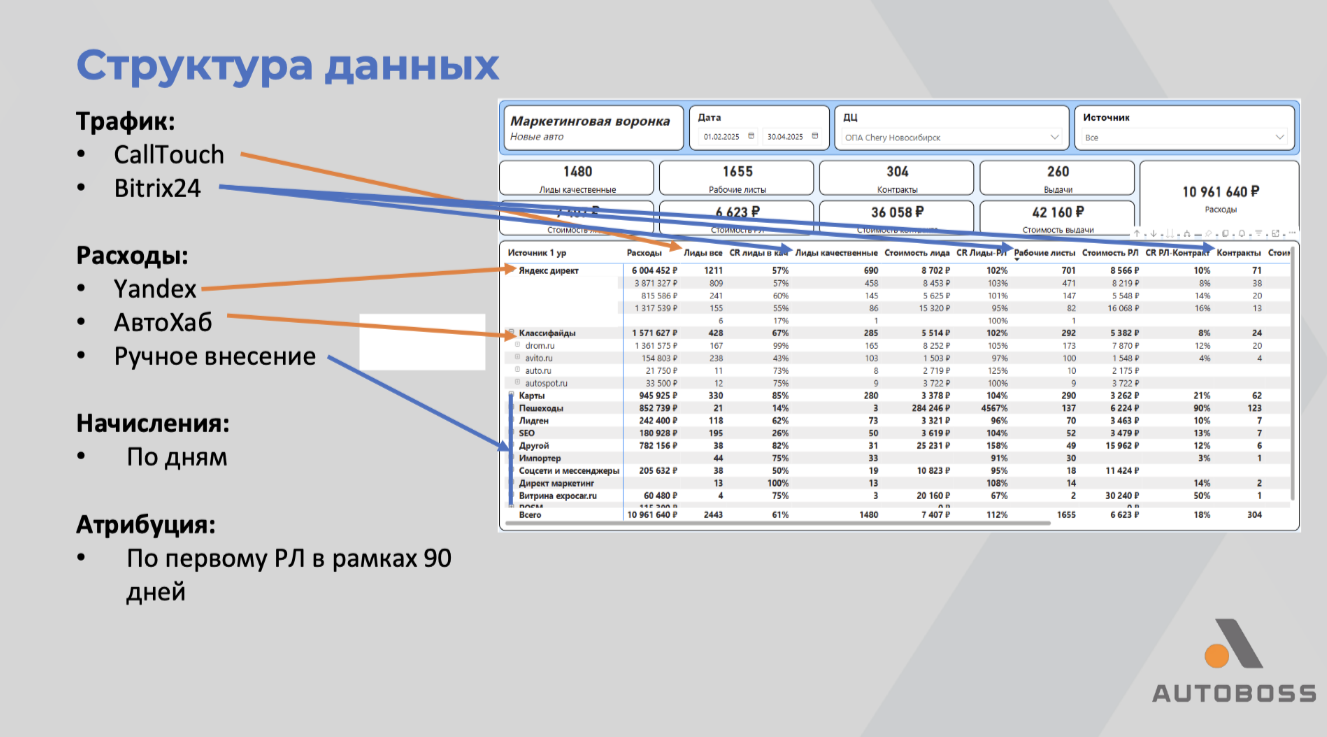Click the АвтоХаб bullet on the slide
Screen dimensions: 1327x737
163,323
